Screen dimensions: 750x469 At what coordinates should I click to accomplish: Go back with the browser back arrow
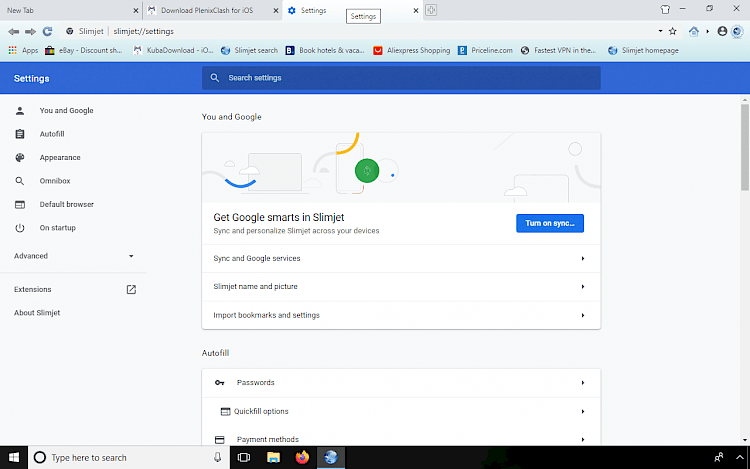pyautogui.click(x=13, y=32)
